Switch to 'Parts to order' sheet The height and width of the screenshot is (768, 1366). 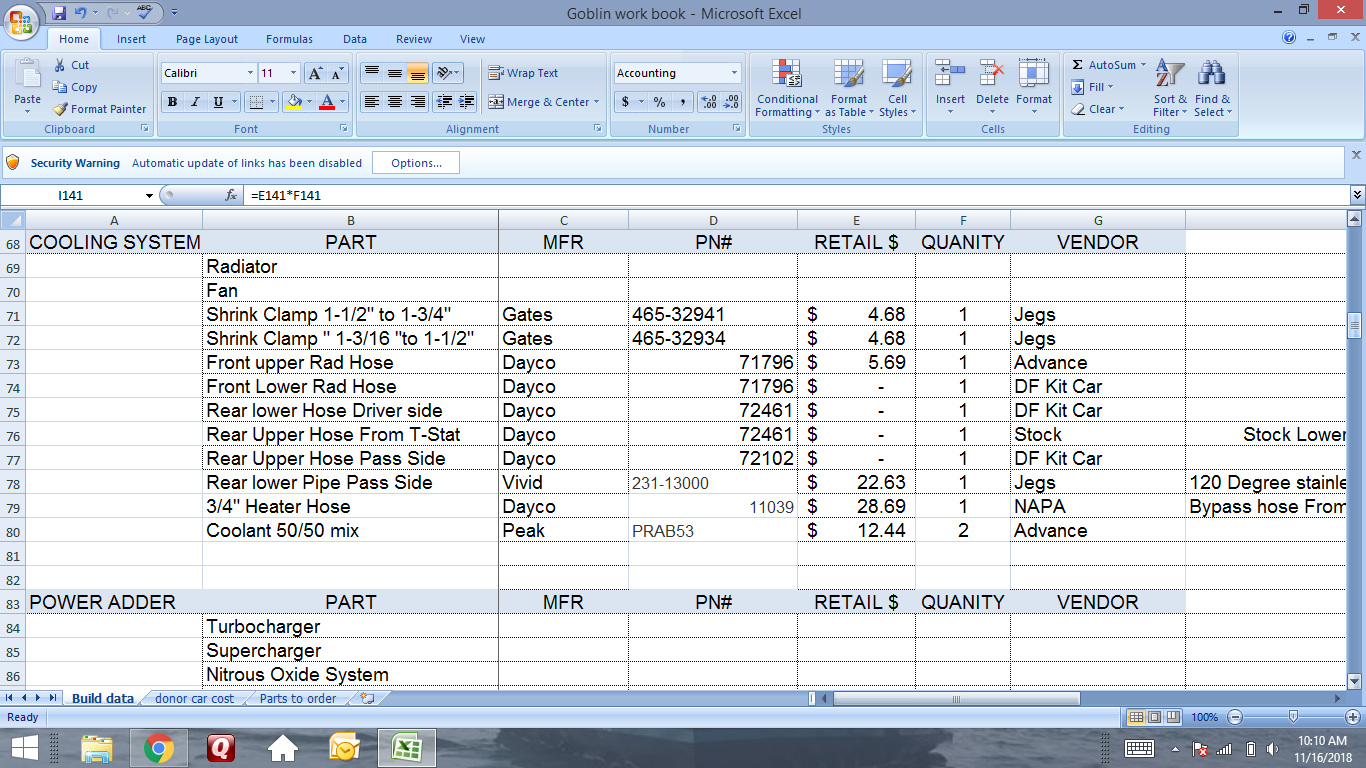coord(298,698)
